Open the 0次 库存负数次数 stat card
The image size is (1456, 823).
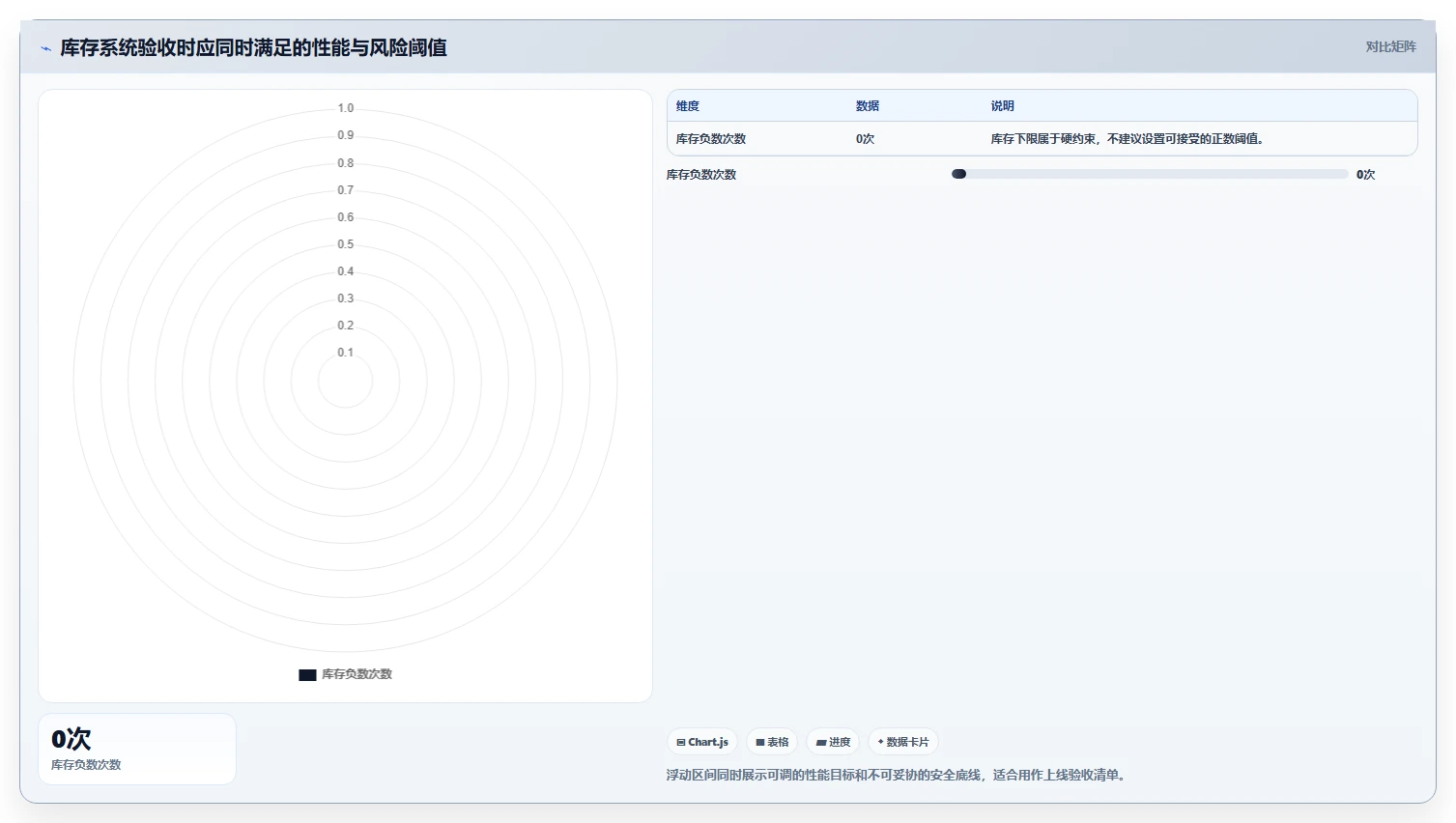click(137, 750)
